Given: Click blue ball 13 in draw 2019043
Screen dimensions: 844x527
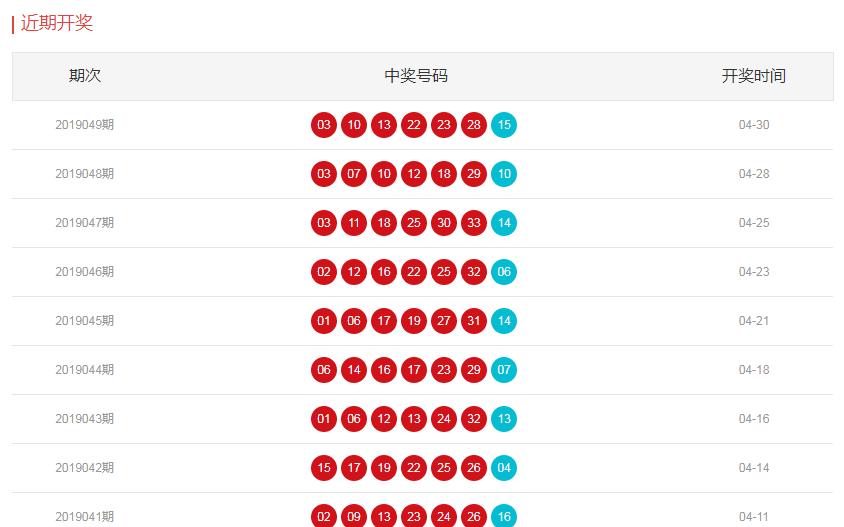Looking at the screenshot, I should point(504,419).
